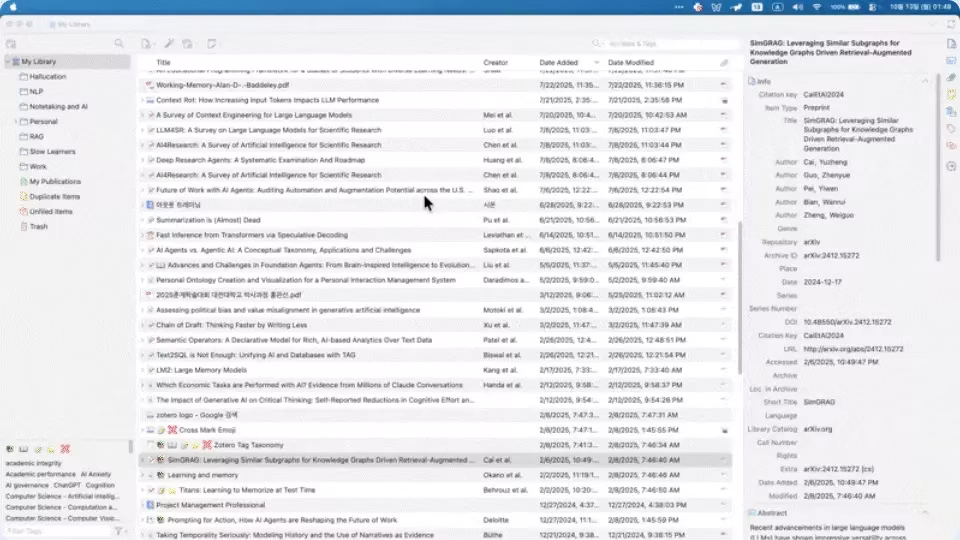Open My Publications
The width and height of the screenshot is (960, 540).
69,182
